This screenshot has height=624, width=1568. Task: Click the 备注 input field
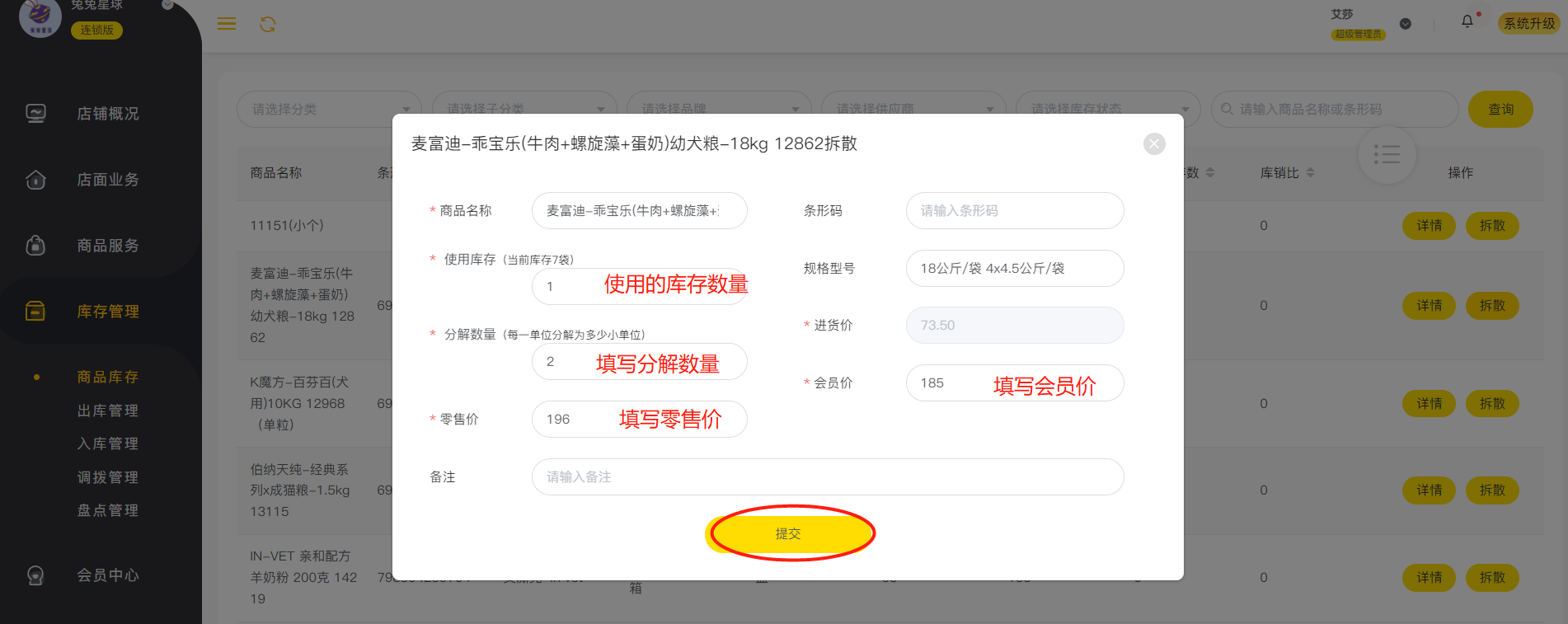point(828,476)
